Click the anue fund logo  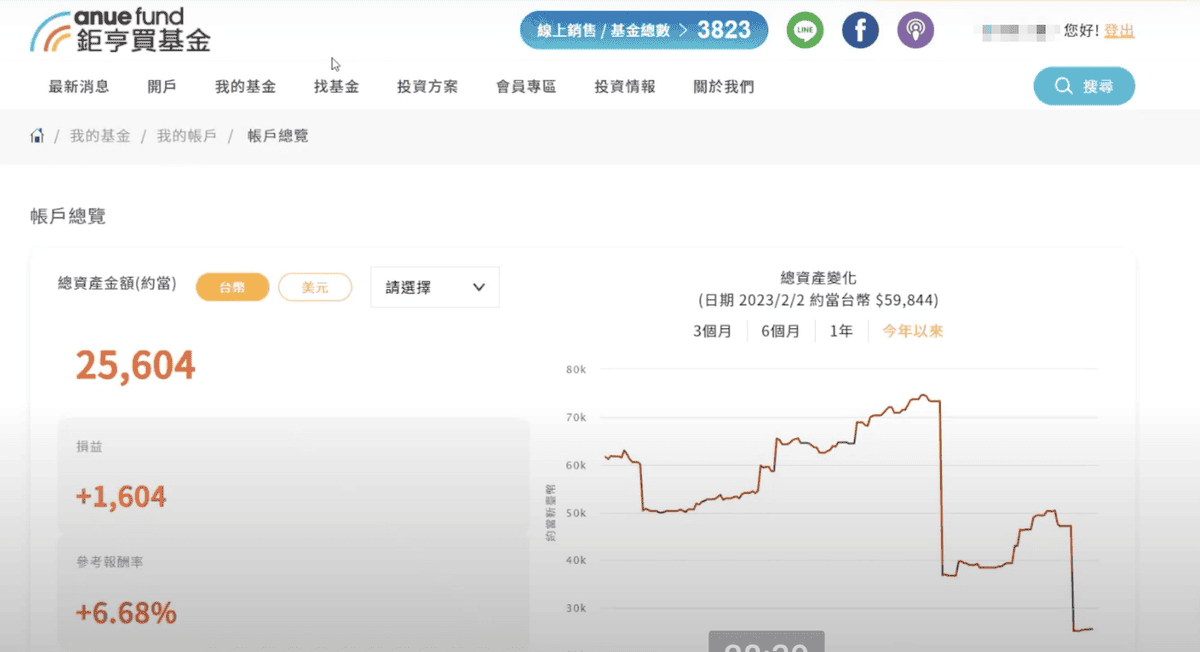coord(121,30)
